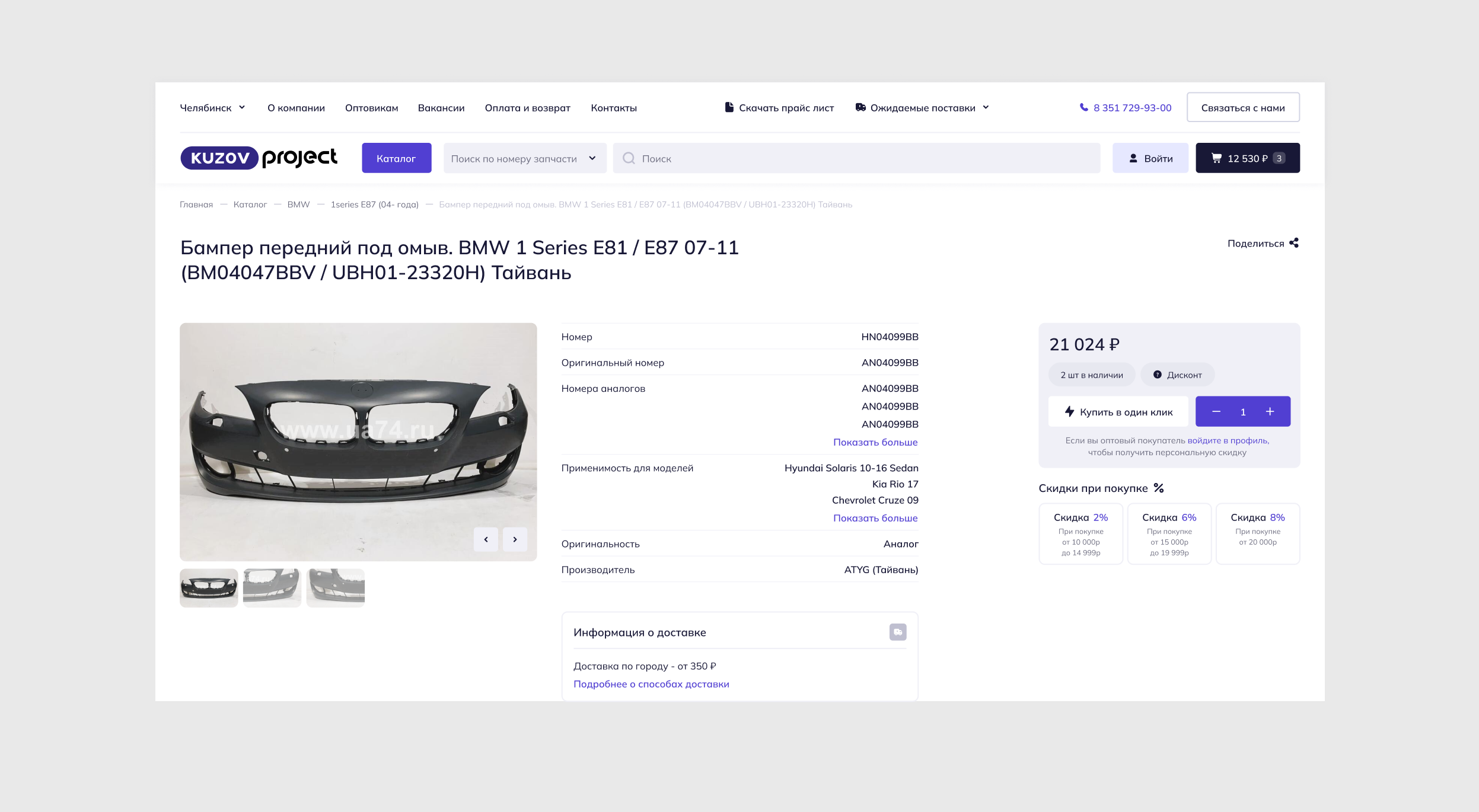Click the Дисконт question icon
This screenshot has width=1479, height=812.
pyautogui.click(x=1157, y=375)
